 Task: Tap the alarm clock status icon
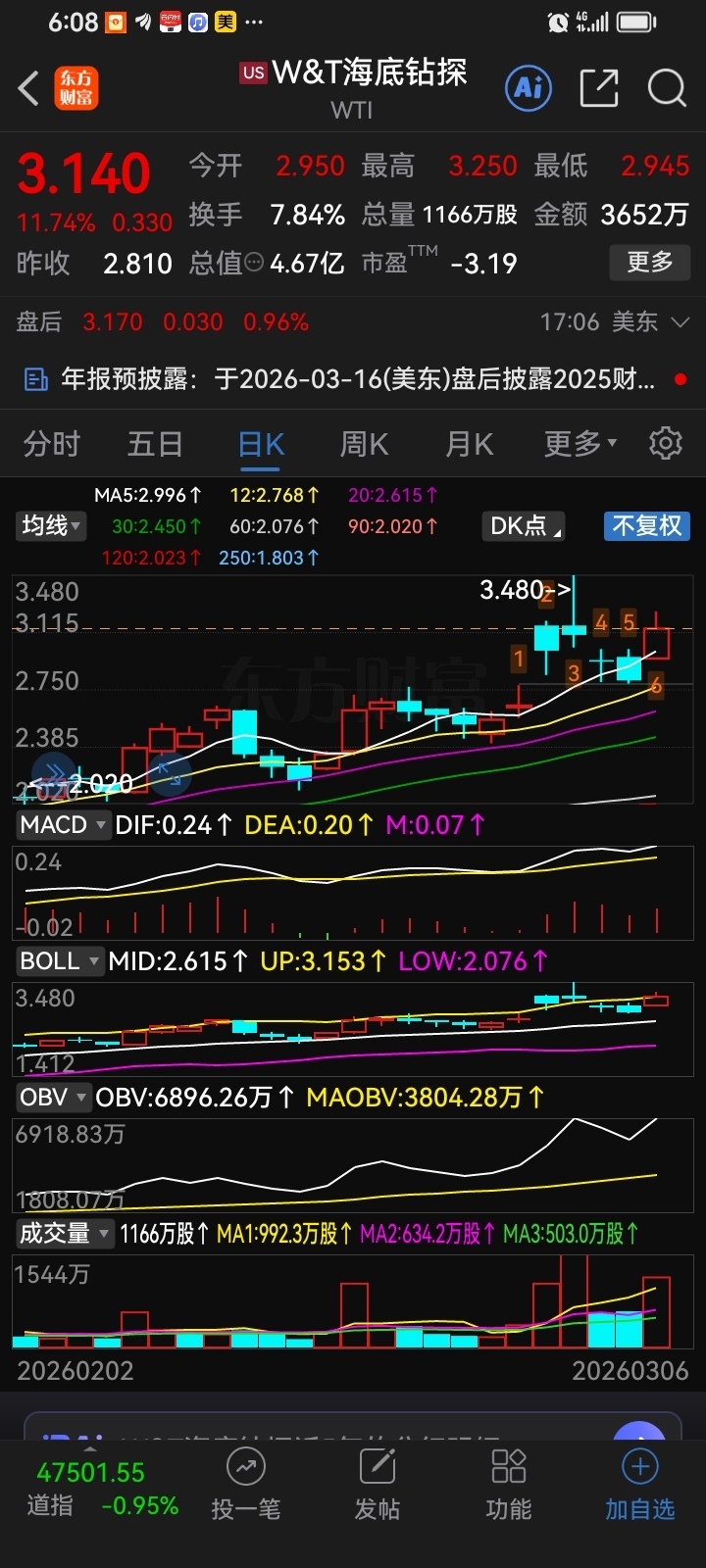pos(558,22)
